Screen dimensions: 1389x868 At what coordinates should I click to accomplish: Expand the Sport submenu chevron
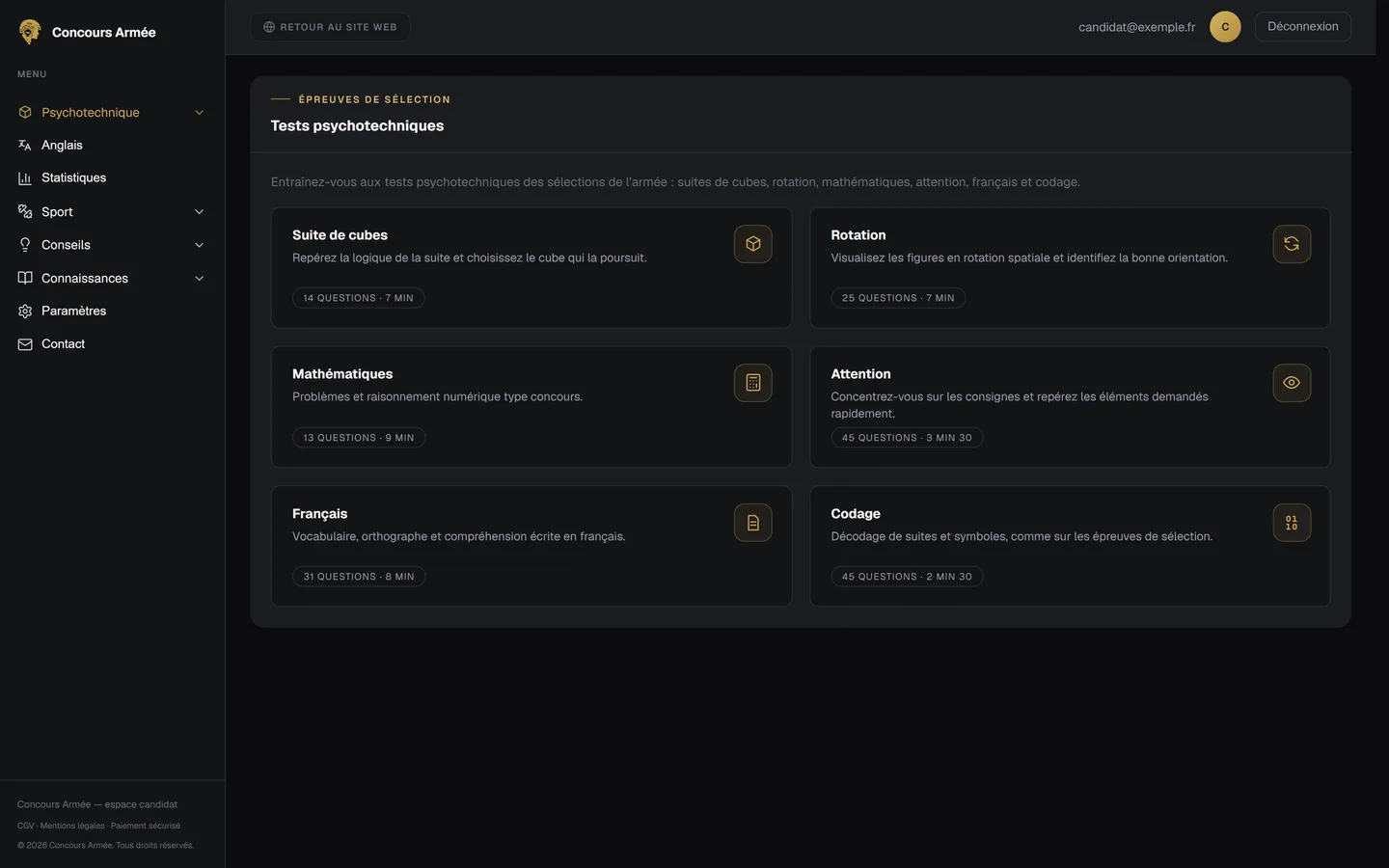coord(200,212)
